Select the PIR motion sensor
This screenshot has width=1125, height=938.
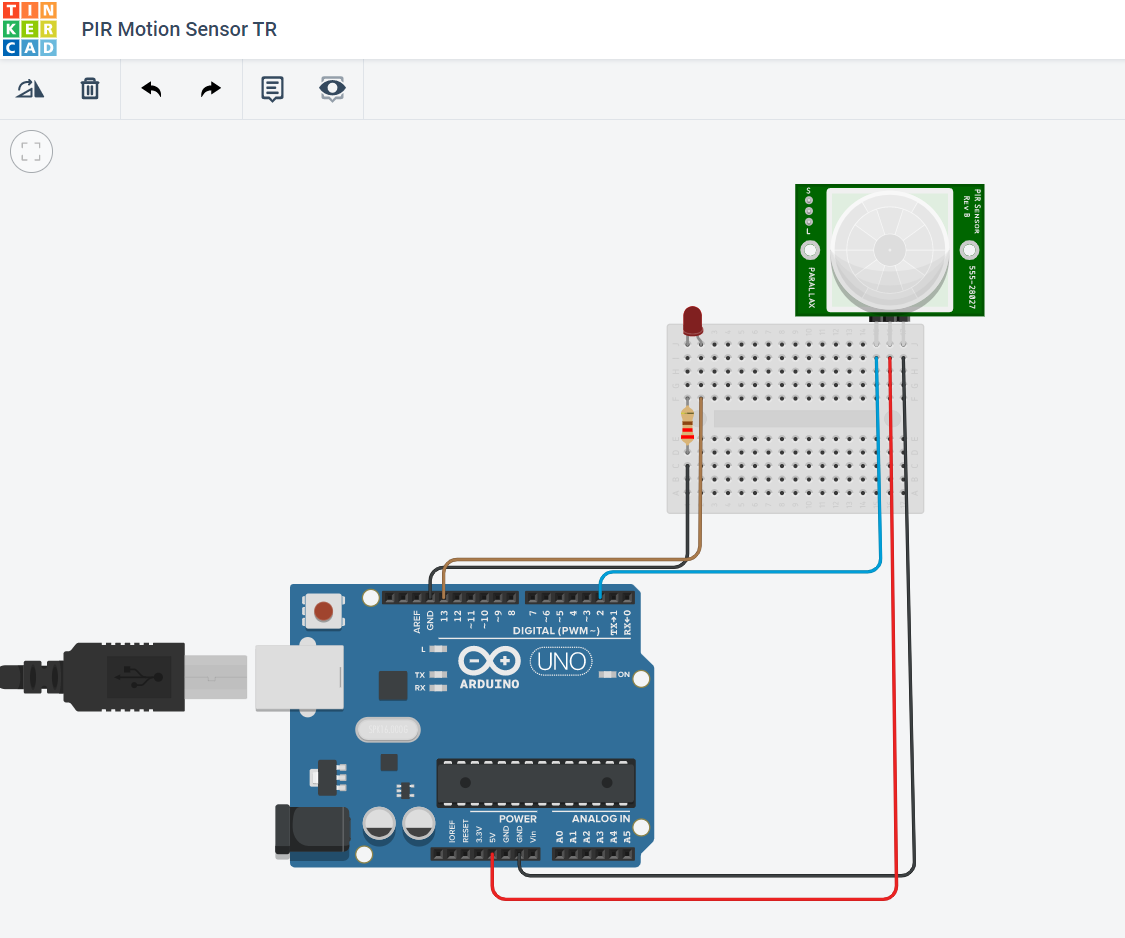coord(888,248)
